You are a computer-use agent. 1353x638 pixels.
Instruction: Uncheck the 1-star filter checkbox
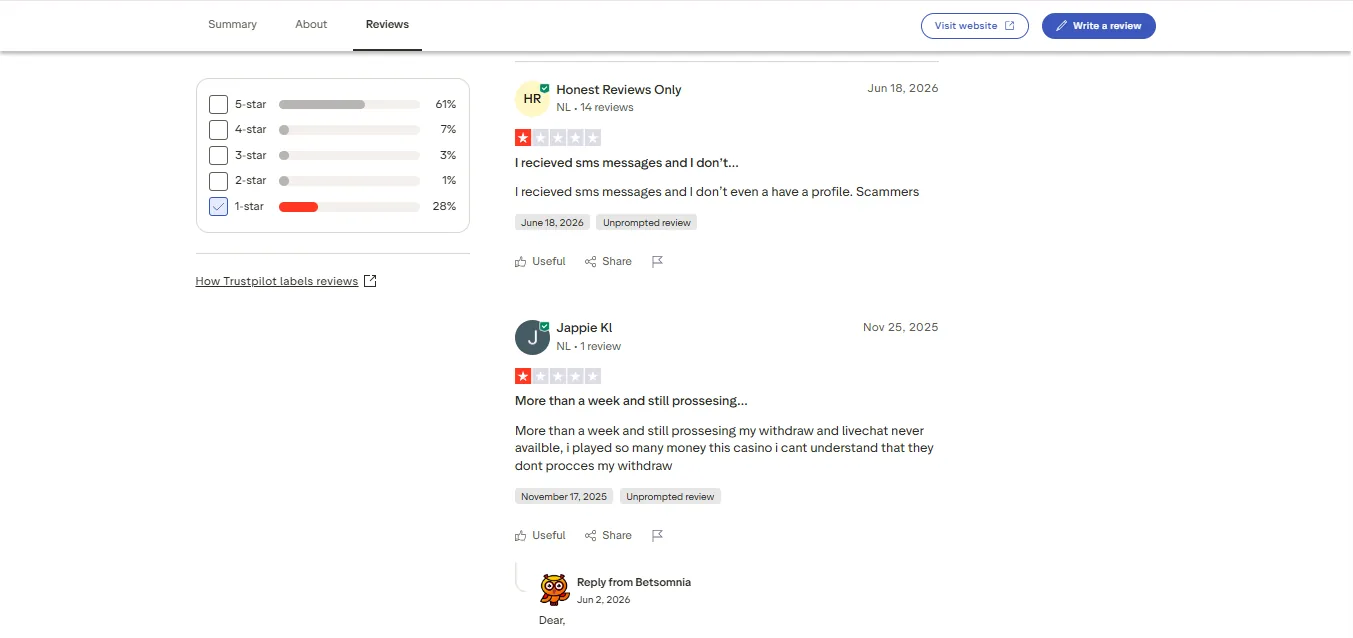coord(218,206)
